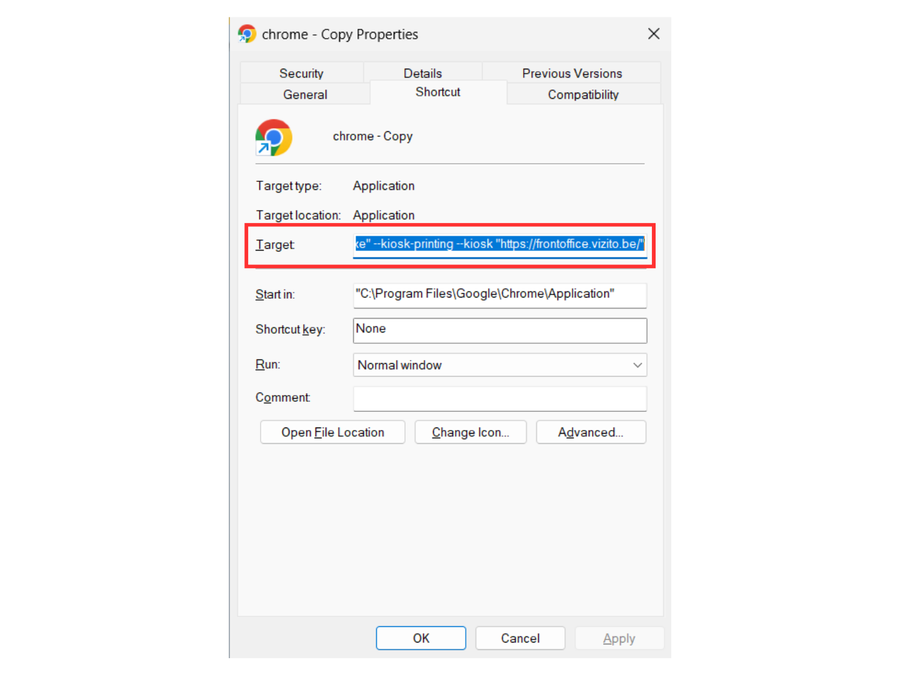This screenshot has width=900, height=675.
Task: Expand the Run window mode dropdown
Action: 499,365
